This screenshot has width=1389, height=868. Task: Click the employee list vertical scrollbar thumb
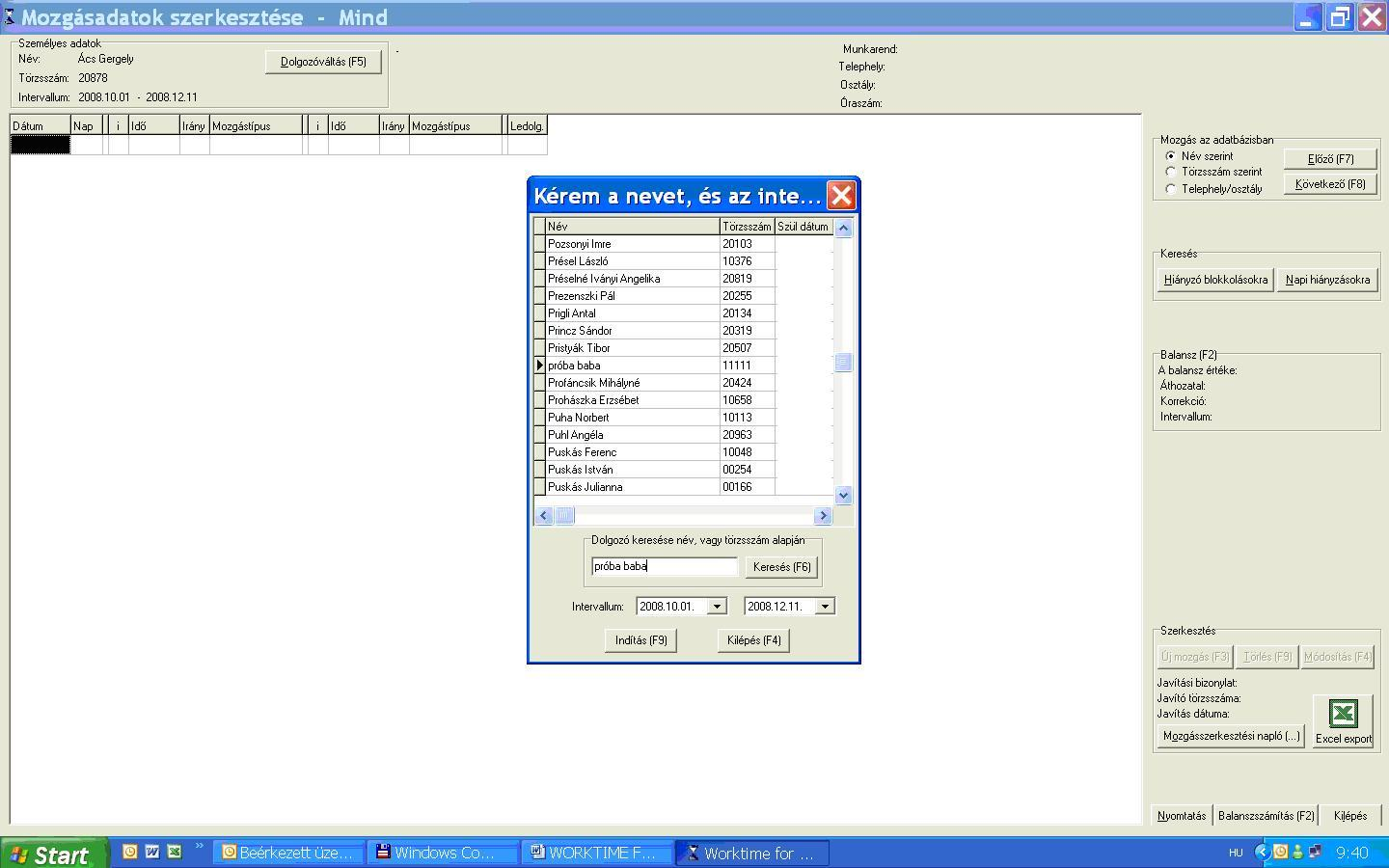click(x=843, y=362)
